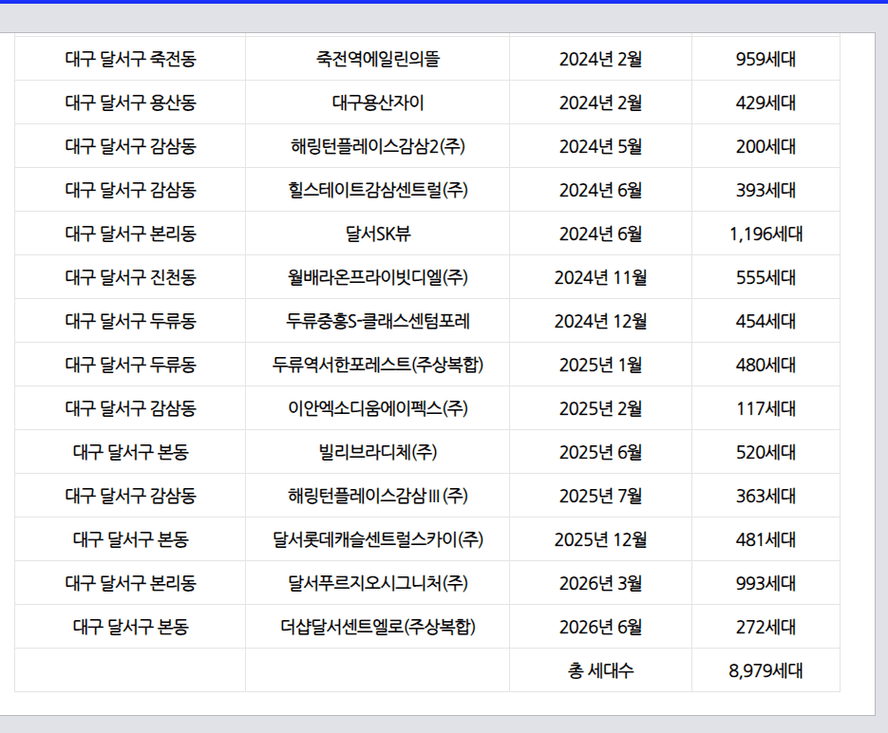
Task: Click the '2024년 5월' move-in date cell
Action: (600, 146)
